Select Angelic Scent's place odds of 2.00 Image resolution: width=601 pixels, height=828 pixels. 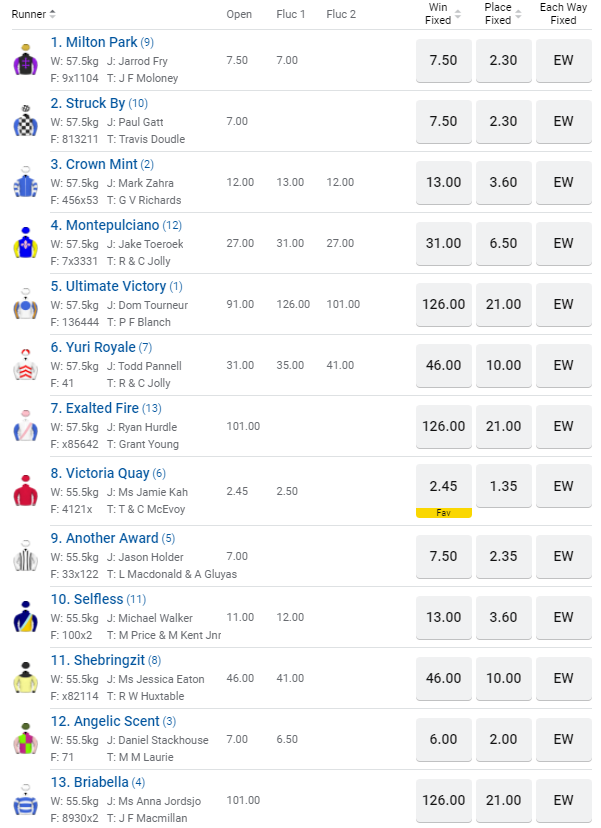504,739
